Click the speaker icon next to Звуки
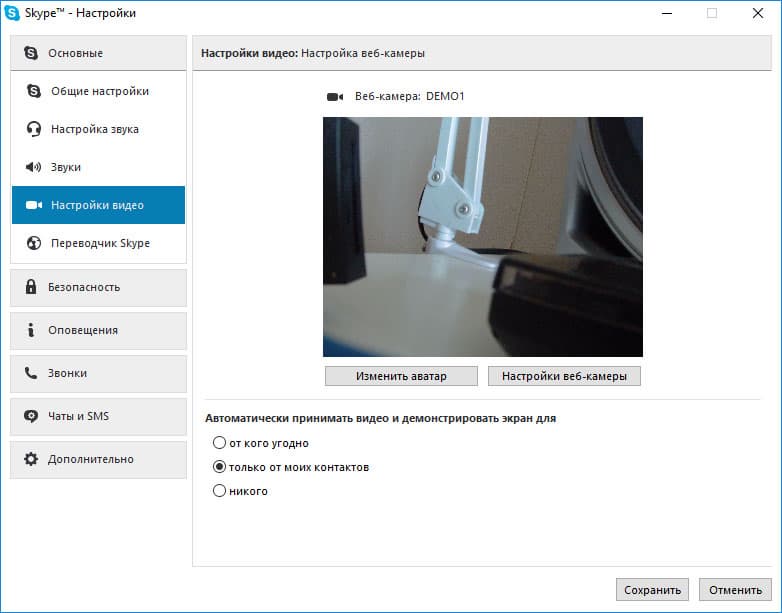Screen dimensions: 782x613 pos(33,167)
